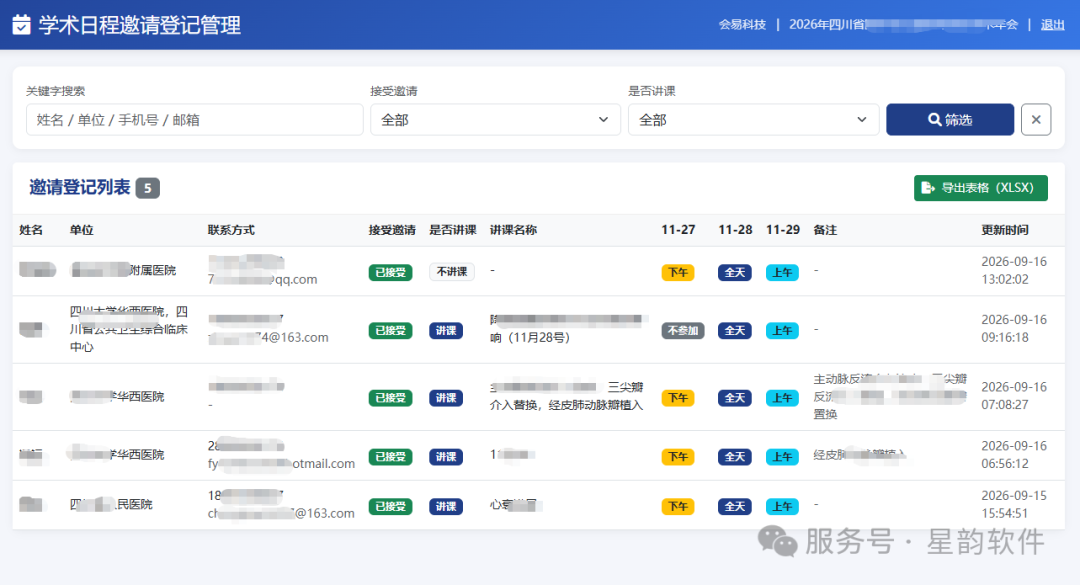1080x585 pixels.
Task: Click the 11-27 column header
Action: pos(678,230)
